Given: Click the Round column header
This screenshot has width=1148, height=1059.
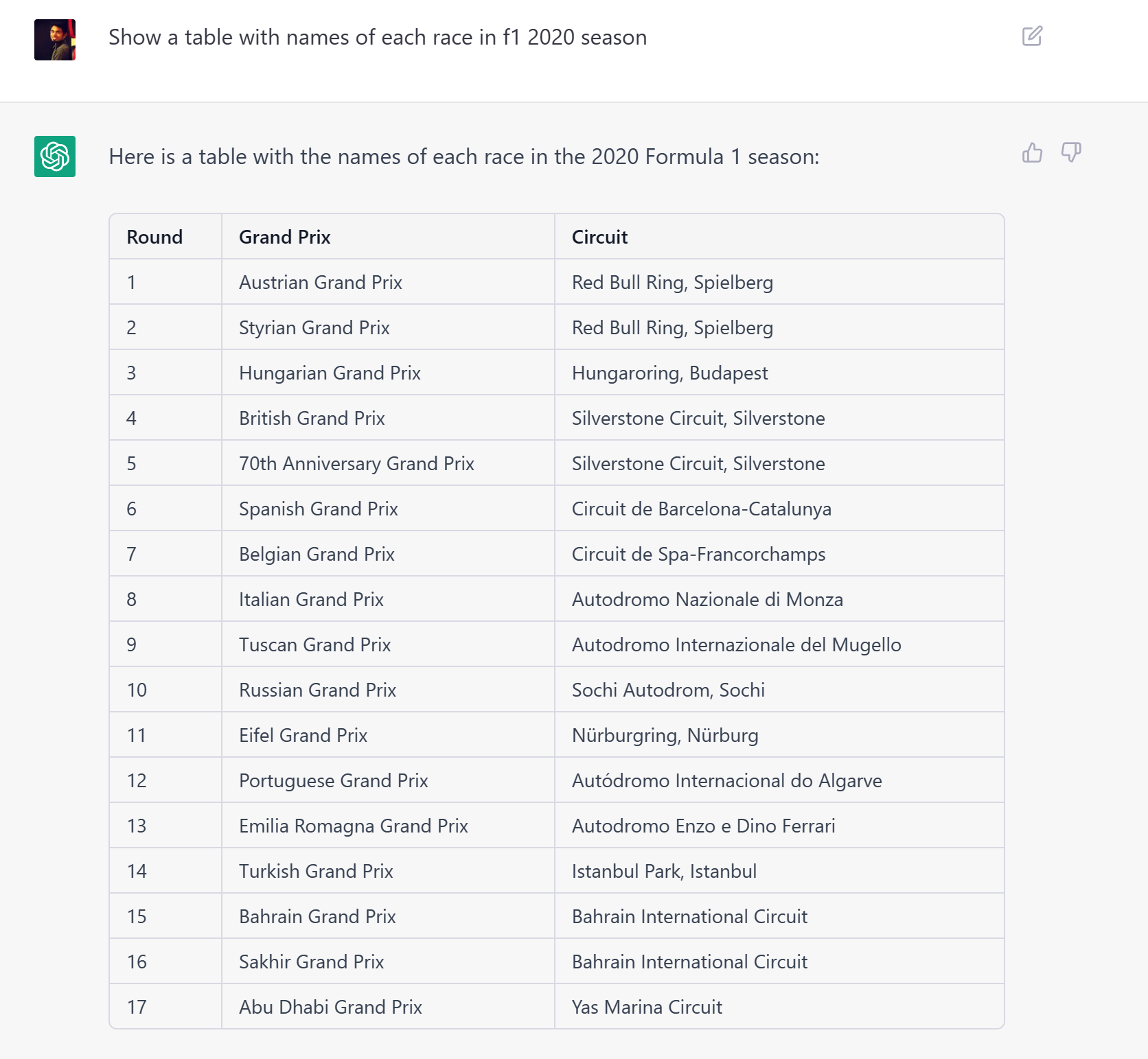Looking at the screenshot, I should coord(154,237).
